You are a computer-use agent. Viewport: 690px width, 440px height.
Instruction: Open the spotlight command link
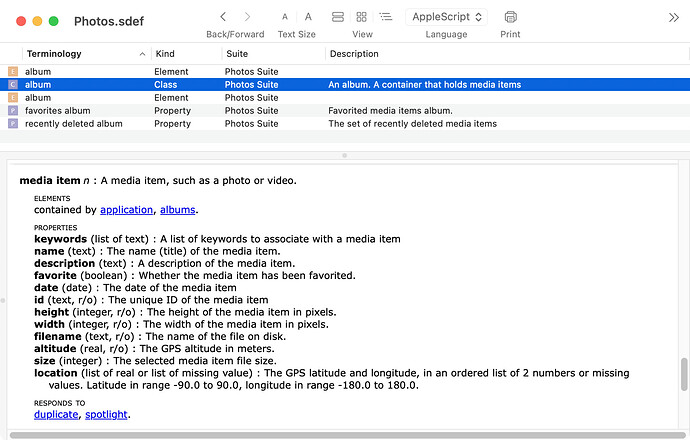pos(106,414)
